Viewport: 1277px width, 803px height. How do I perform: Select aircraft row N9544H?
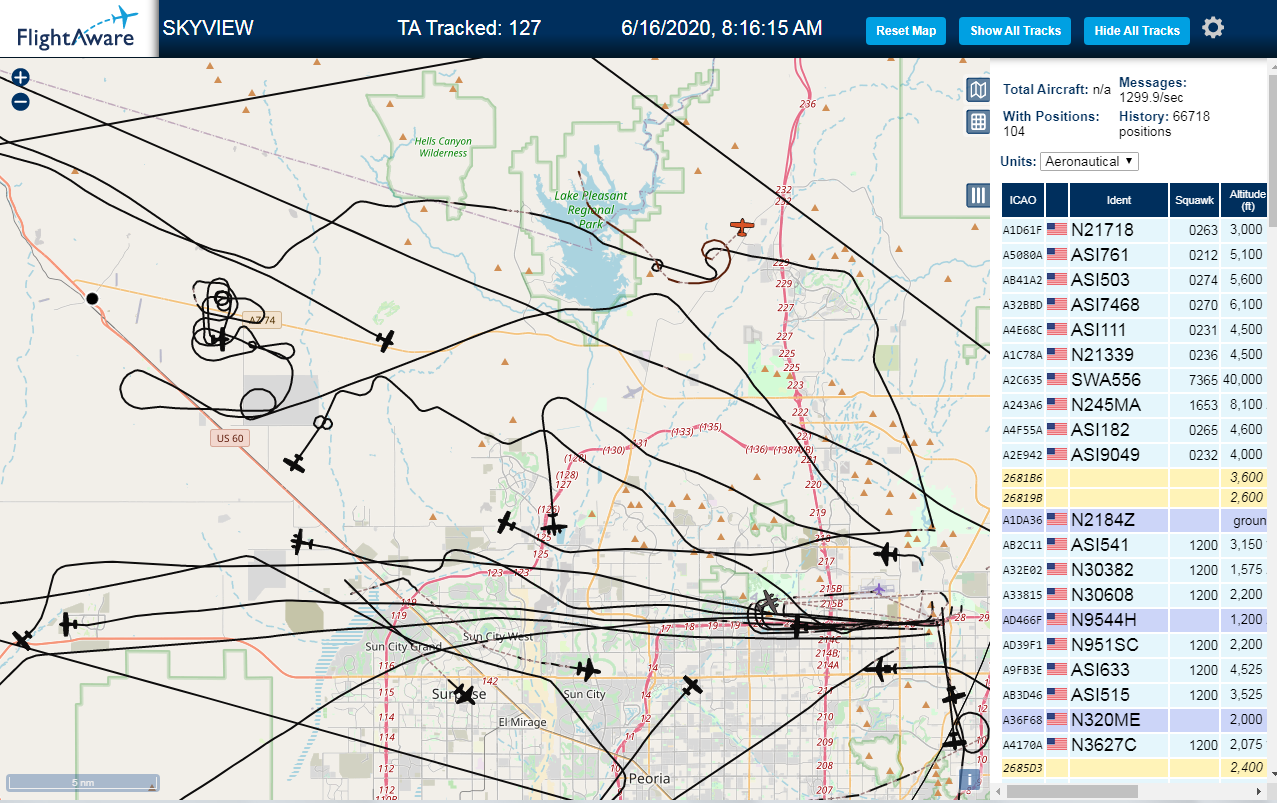[x=1135, y=620]
